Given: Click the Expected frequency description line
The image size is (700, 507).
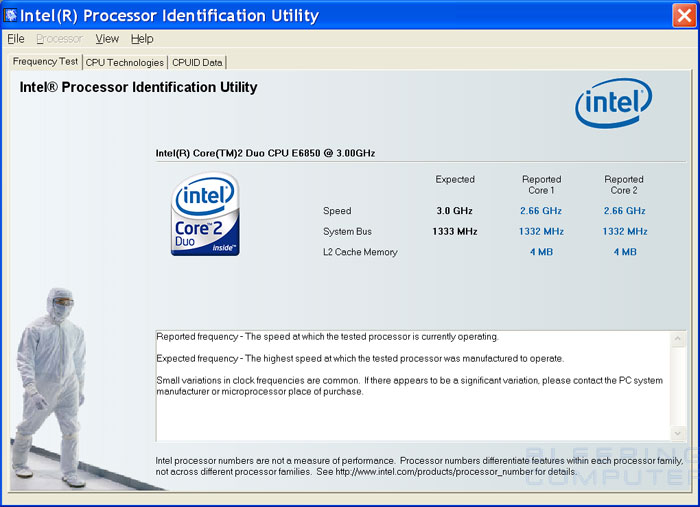Looking at the screenshot, I should 360,358.
